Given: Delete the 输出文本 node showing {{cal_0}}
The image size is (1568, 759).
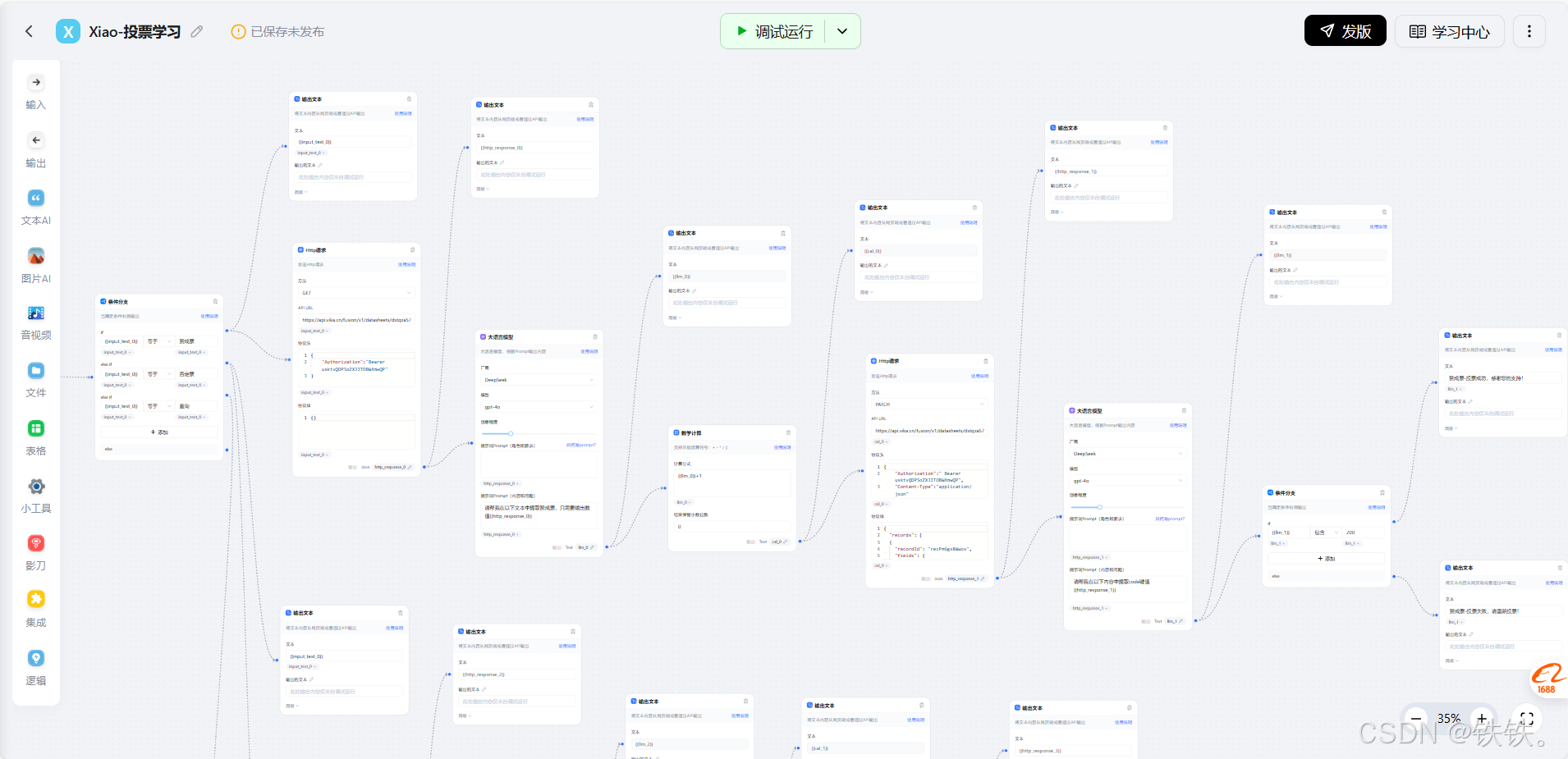Looking at the screenshot, I should tap(974, 208).
